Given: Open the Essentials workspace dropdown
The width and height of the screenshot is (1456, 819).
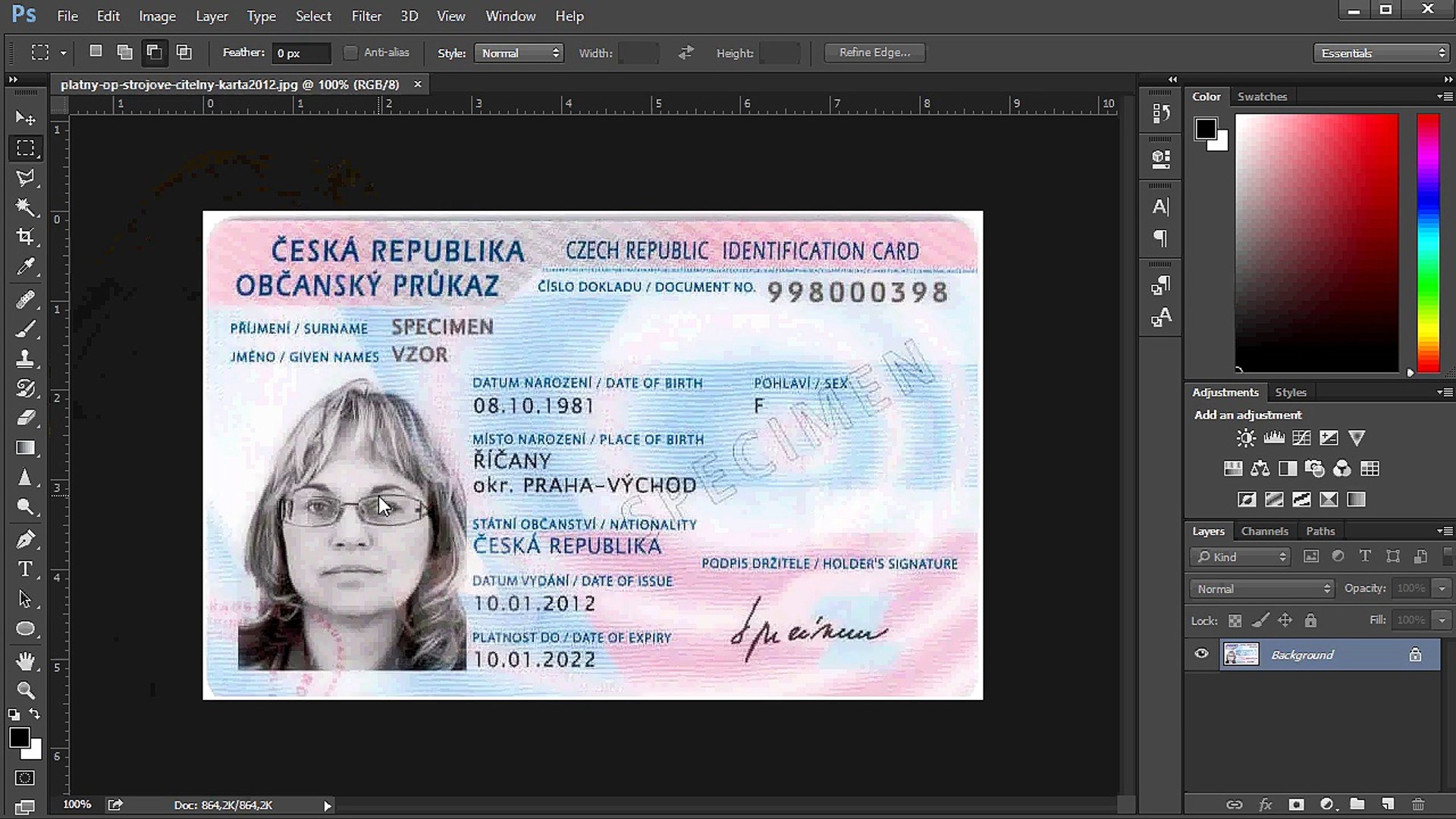Looking at the screenshot, I should point(1382,53).
